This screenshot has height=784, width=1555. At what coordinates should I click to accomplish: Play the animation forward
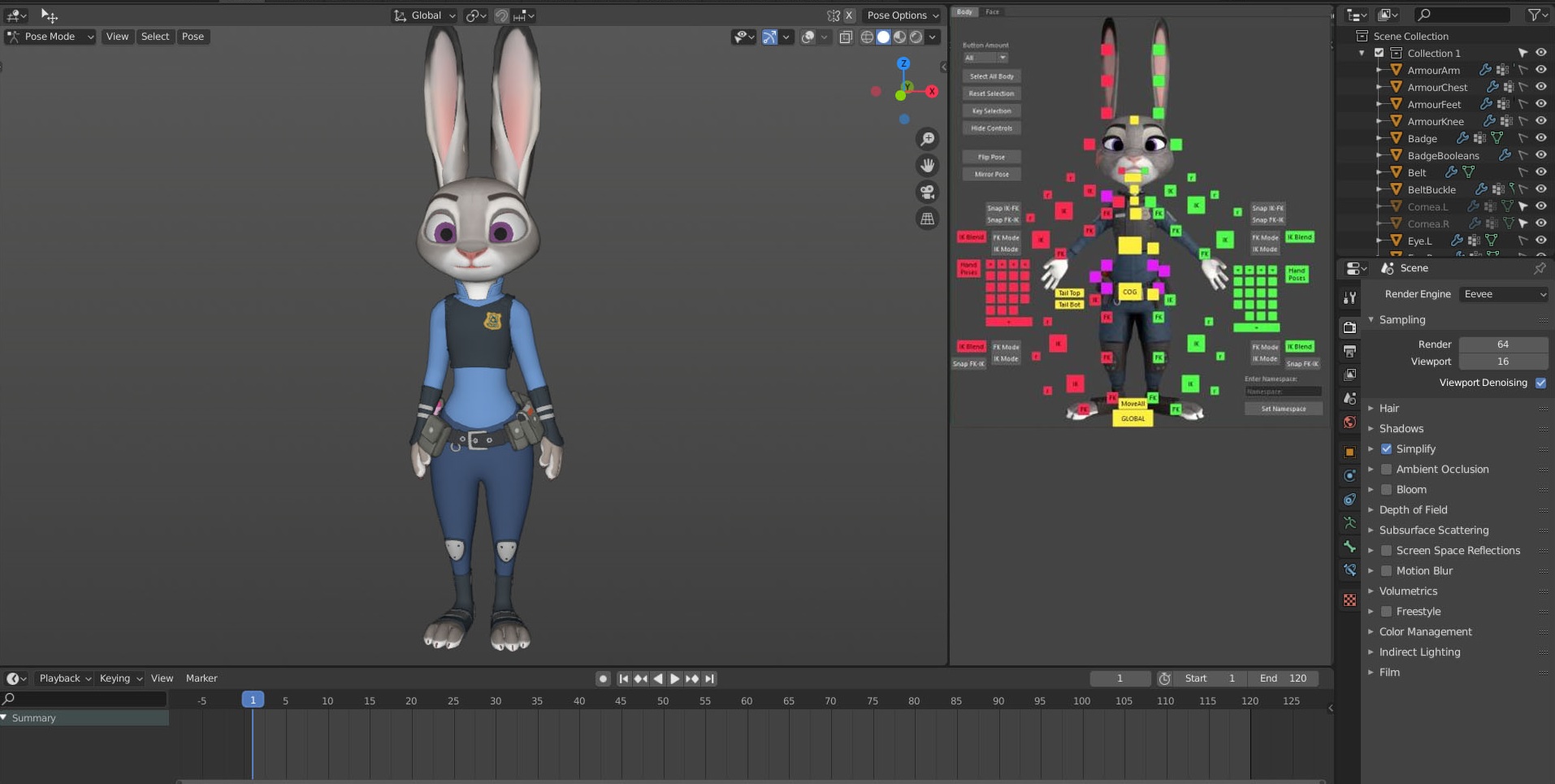(x=674, y=678)
